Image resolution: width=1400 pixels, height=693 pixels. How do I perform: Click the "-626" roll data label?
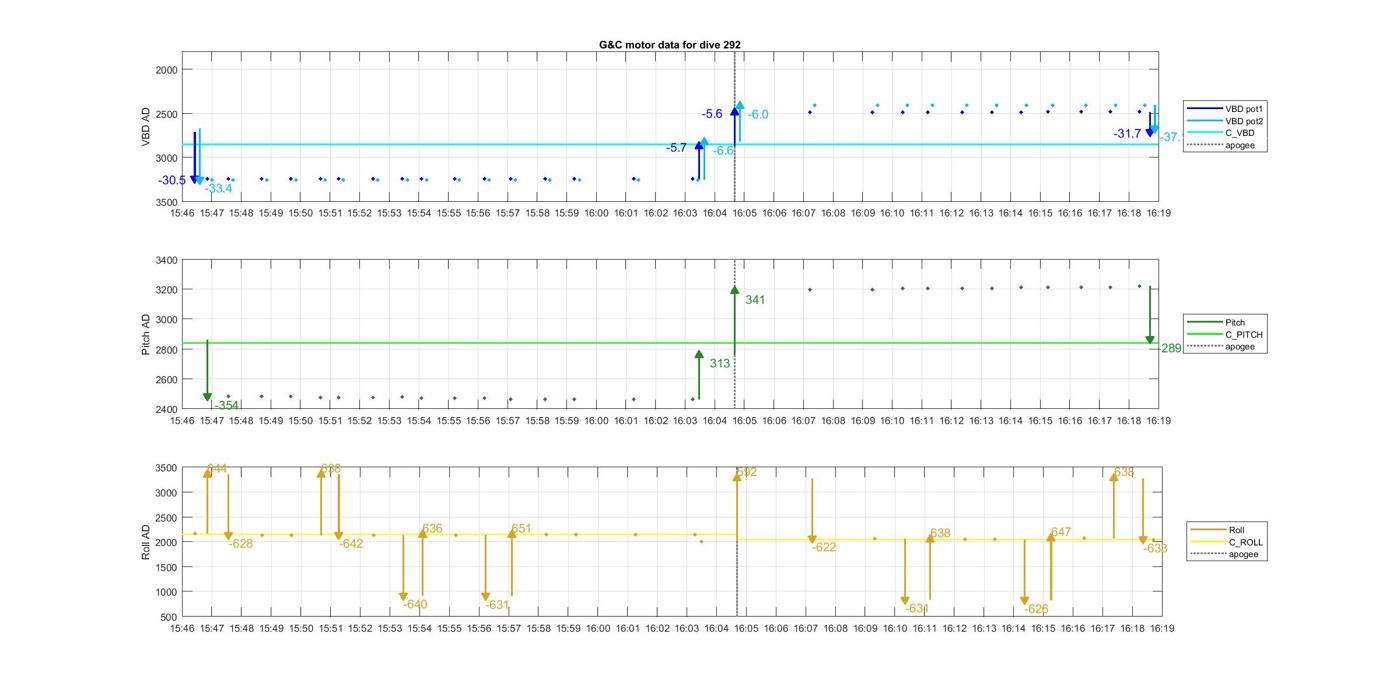(1036, 608)
